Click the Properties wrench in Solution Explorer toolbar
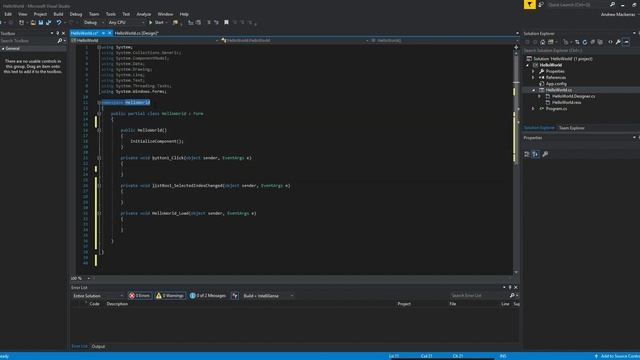Image resolution: width=640 pixels, height=360 pixels. coord(618,42)
